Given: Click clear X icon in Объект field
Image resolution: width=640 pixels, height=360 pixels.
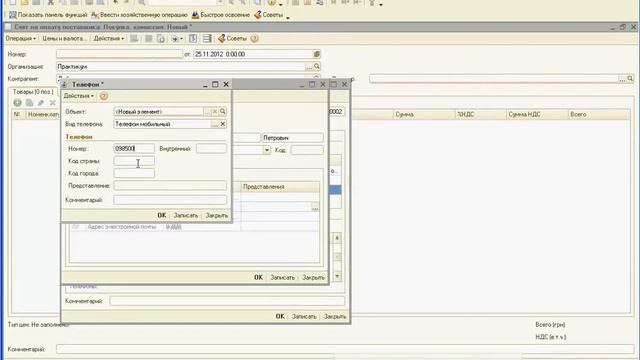Looking at the screenshot, I should tap(215, 111).
